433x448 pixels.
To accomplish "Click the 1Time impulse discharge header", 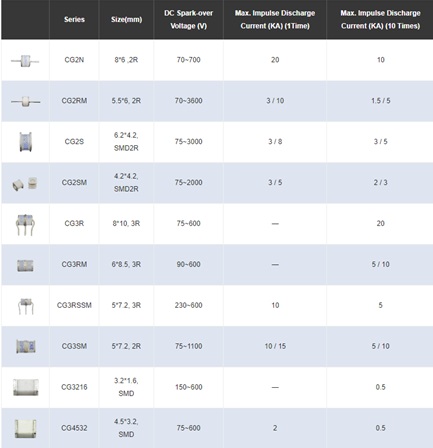I will (x=275, y=19).
